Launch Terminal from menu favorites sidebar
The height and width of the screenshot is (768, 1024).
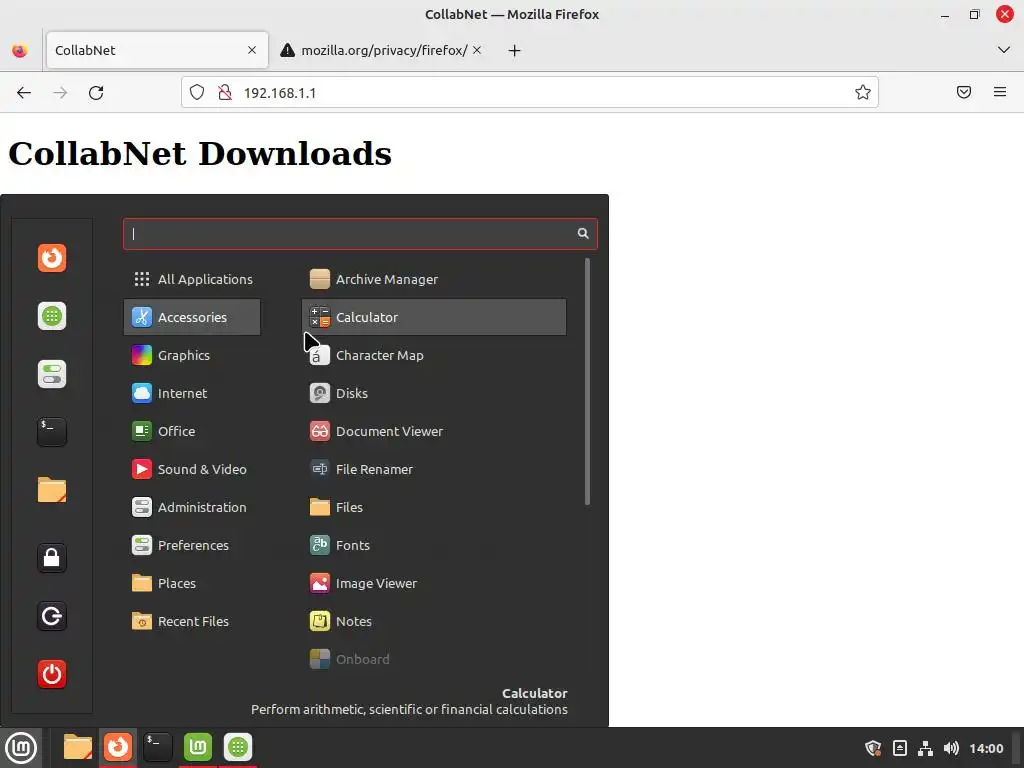click(52, 432)
